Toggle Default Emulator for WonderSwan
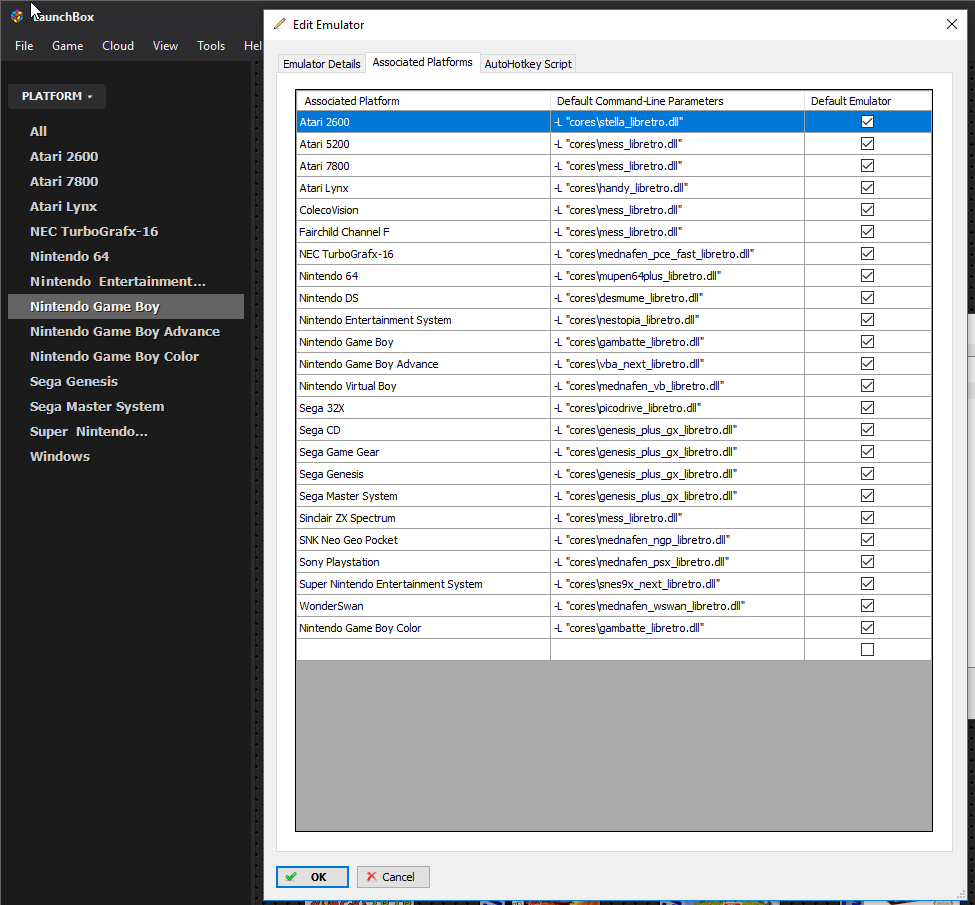The image size is (975, 905). pos(867,606)
